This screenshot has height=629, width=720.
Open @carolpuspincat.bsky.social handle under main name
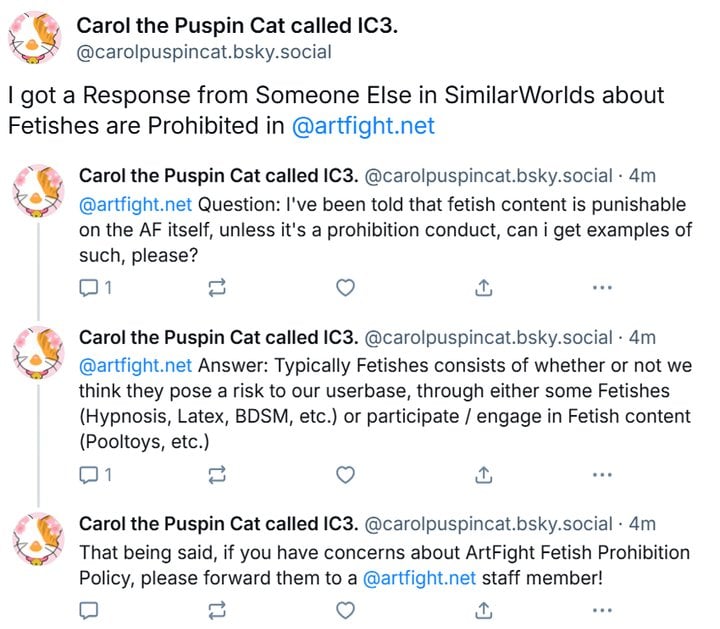click(x=204, y=52)
